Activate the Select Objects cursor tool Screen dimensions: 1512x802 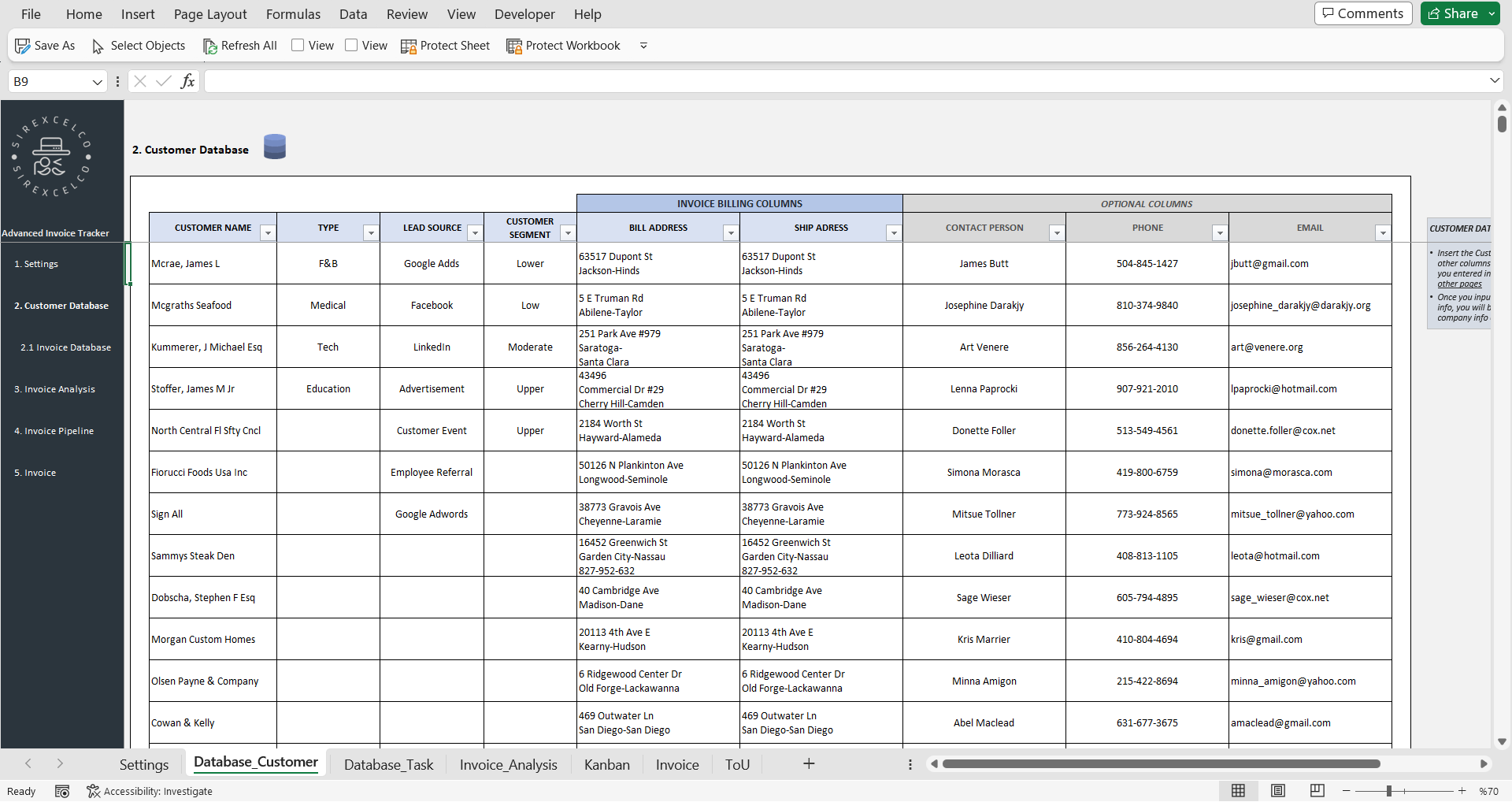tap(98, 46)
